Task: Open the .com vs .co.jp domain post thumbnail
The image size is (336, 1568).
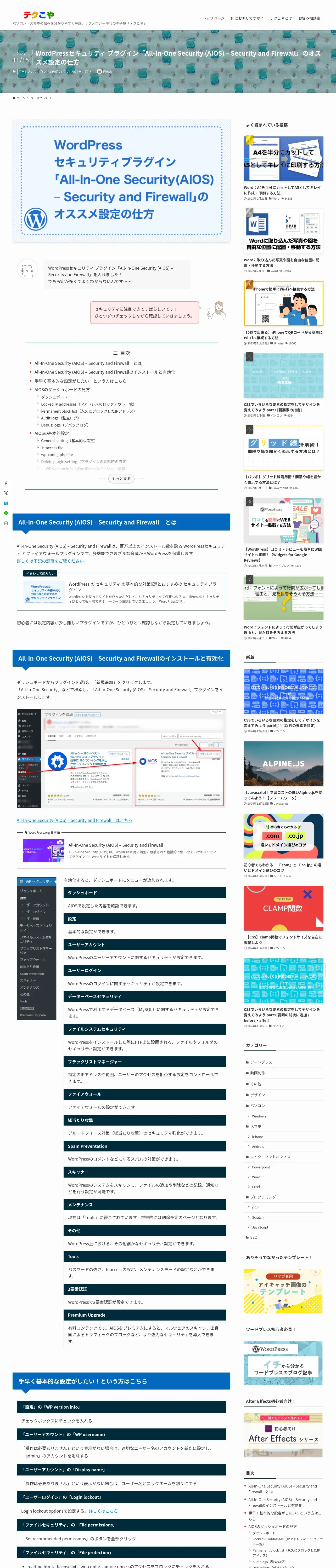Action: coord(284,836)
